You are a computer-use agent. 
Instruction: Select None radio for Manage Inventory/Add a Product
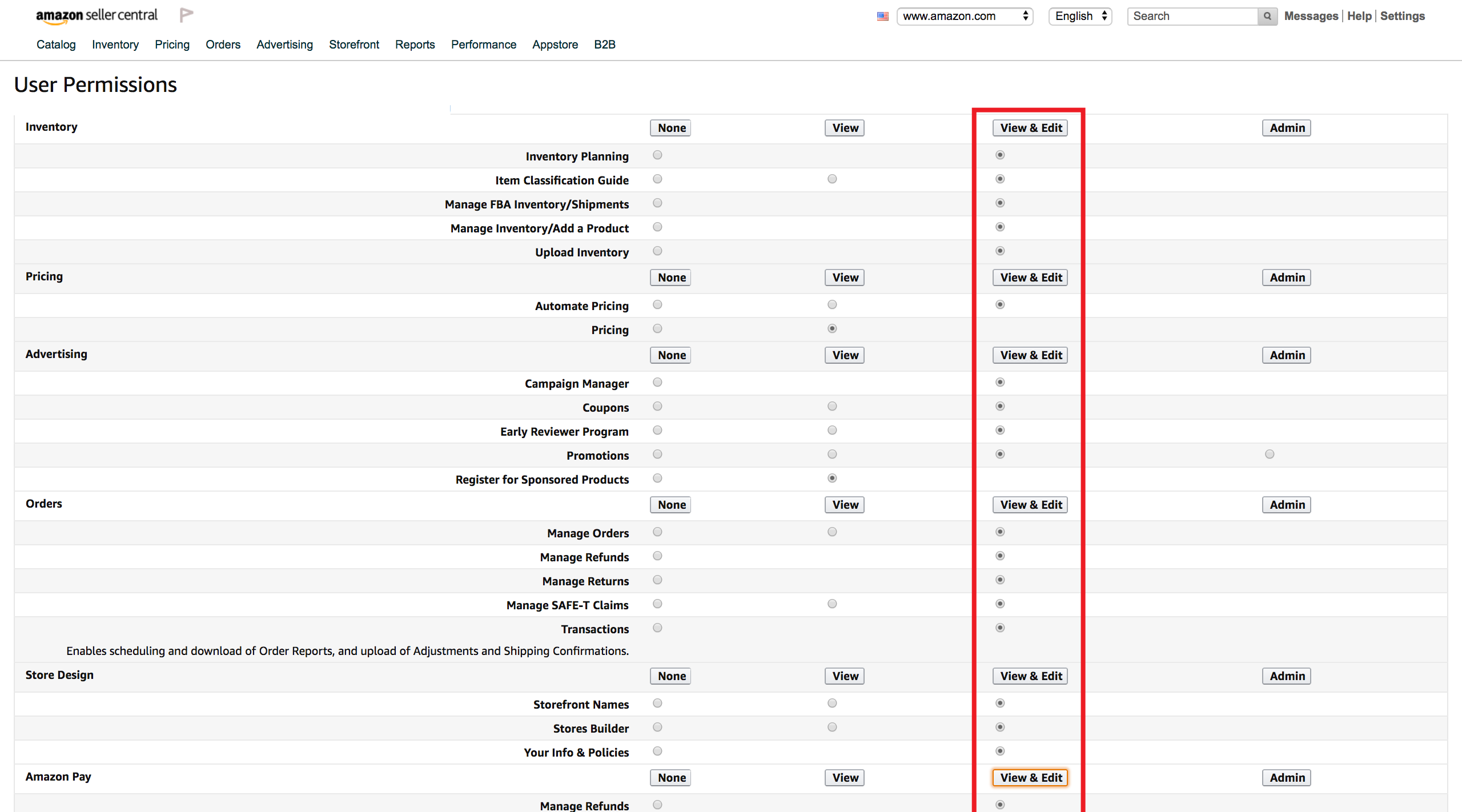point(657,227)
